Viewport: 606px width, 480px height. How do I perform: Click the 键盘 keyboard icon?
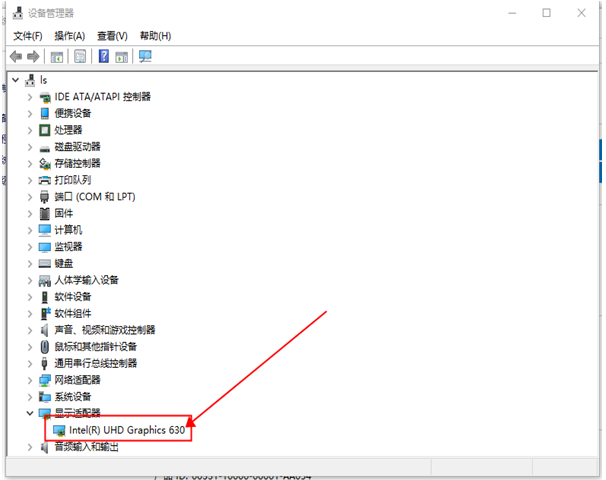(x=45, y=264)
